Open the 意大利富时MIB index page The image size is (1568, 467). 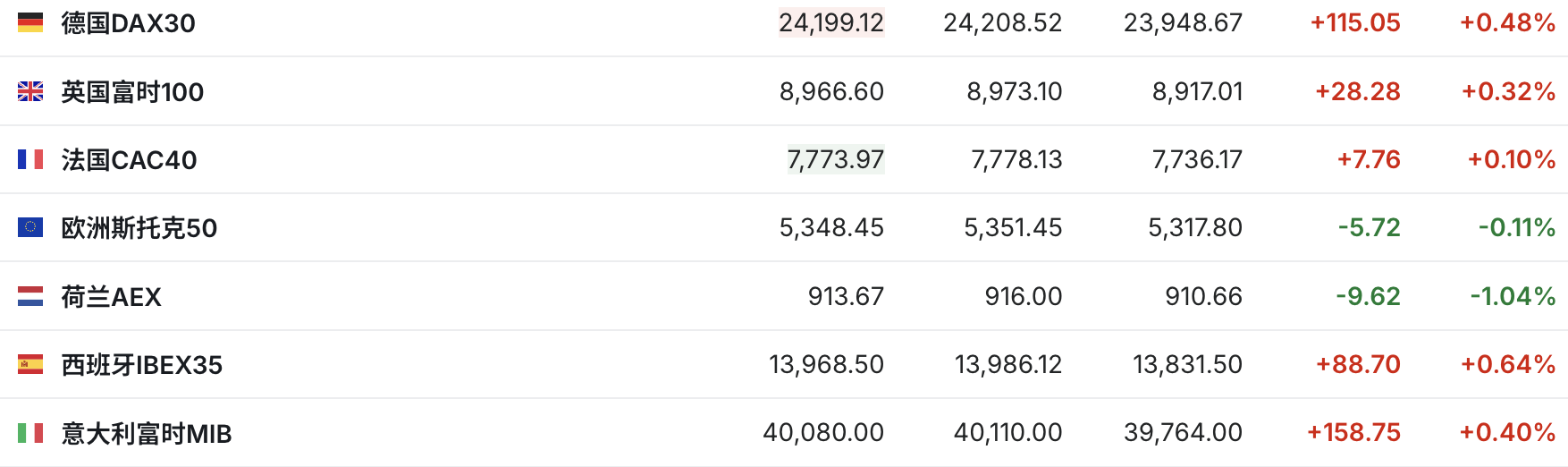pyautogui.click(x=146, y=434)
